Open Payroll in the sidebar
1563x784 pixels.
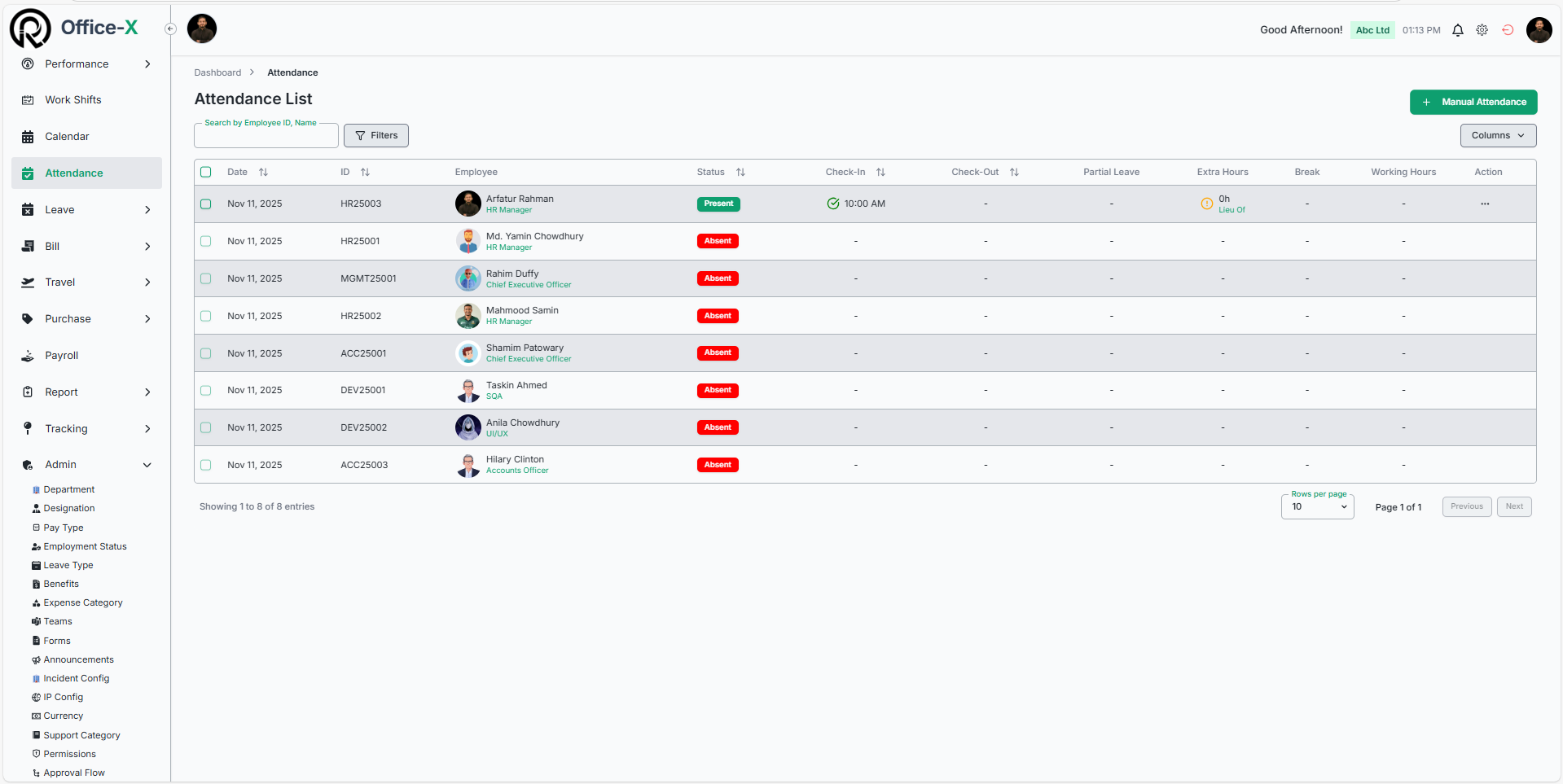tap(62, 356)
